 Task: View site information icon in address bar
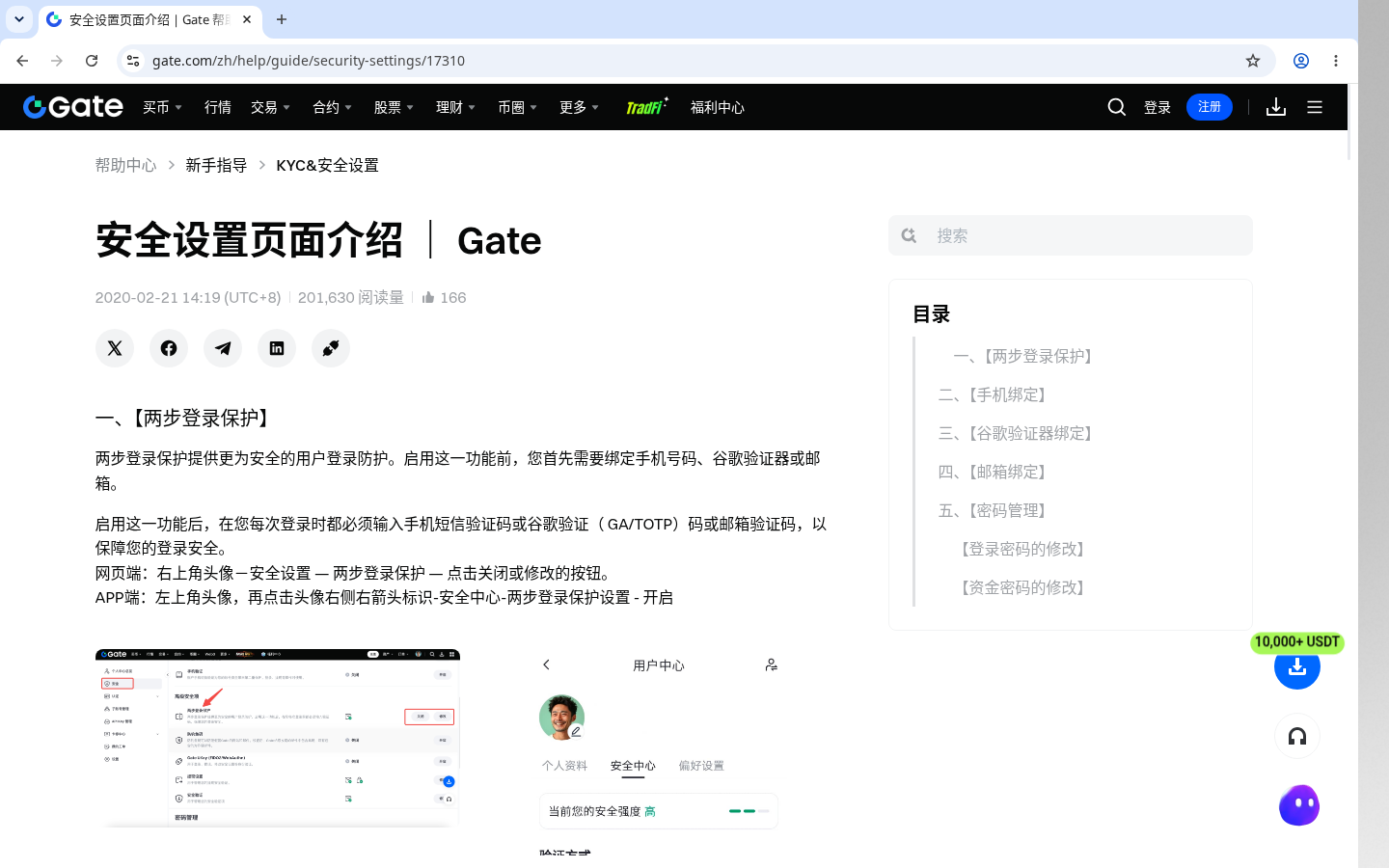(x=133, y=61)
